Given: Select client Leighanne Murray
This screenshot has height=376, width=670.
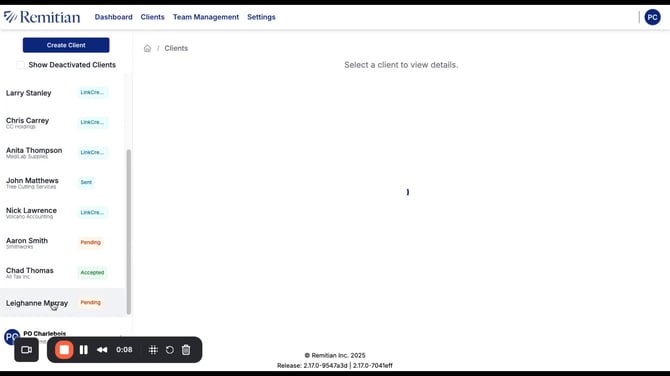Looking at the screenshot, I should coord(62,303).
